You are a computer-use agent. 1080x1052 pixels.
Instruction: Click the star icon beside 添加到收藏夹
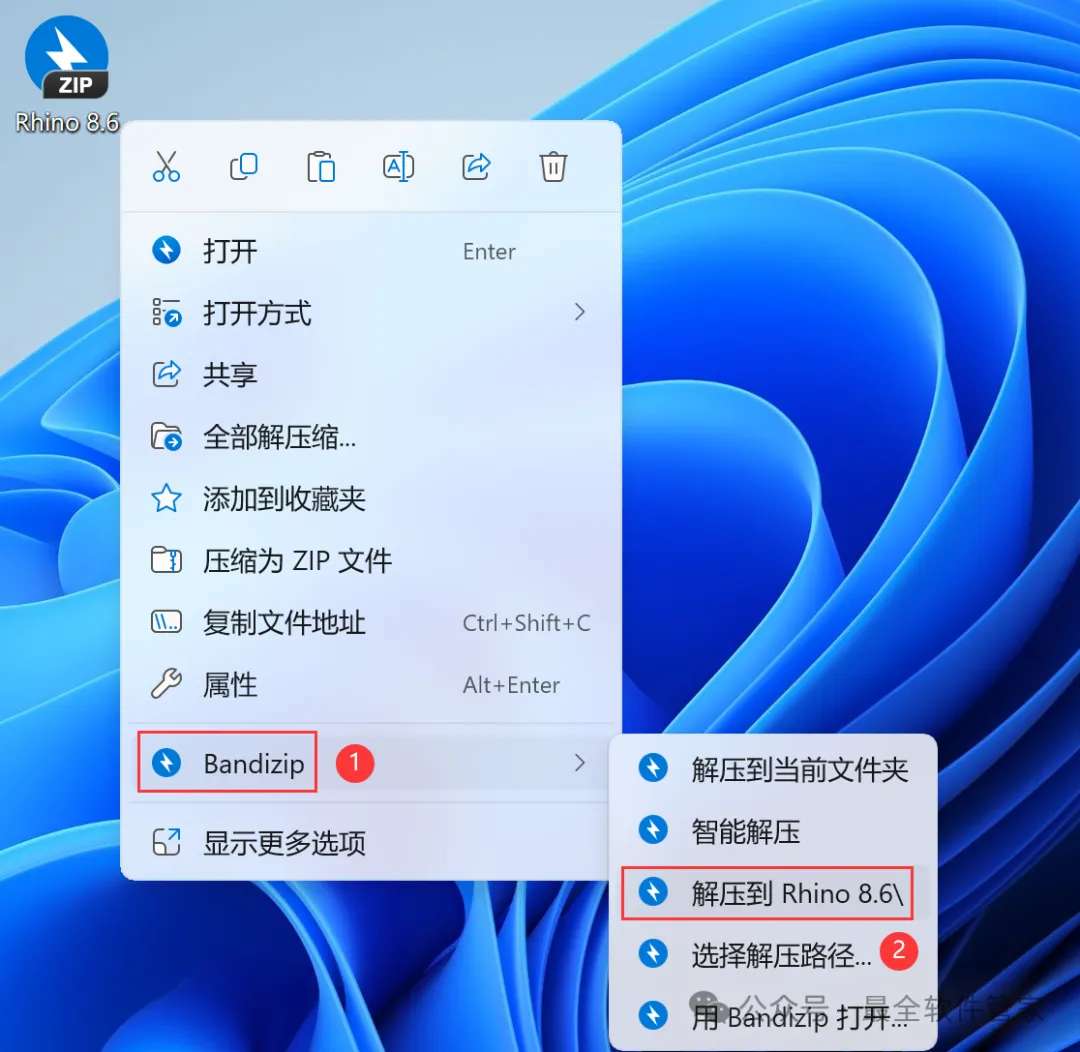[x=166, y=498]
